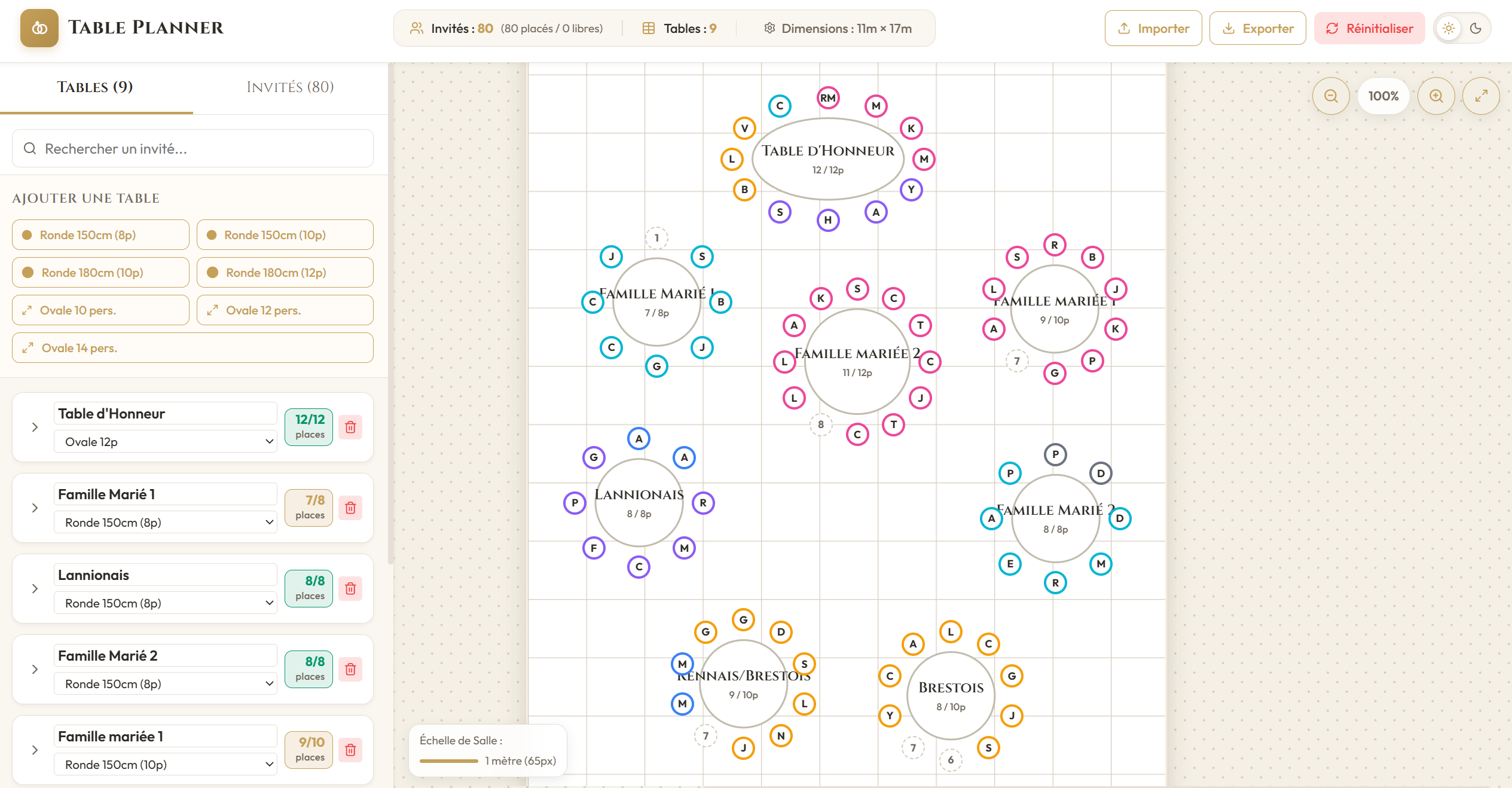Add a Ronde 180cm (10p) table
The image size is (1512, 788).
click(100, 273)
